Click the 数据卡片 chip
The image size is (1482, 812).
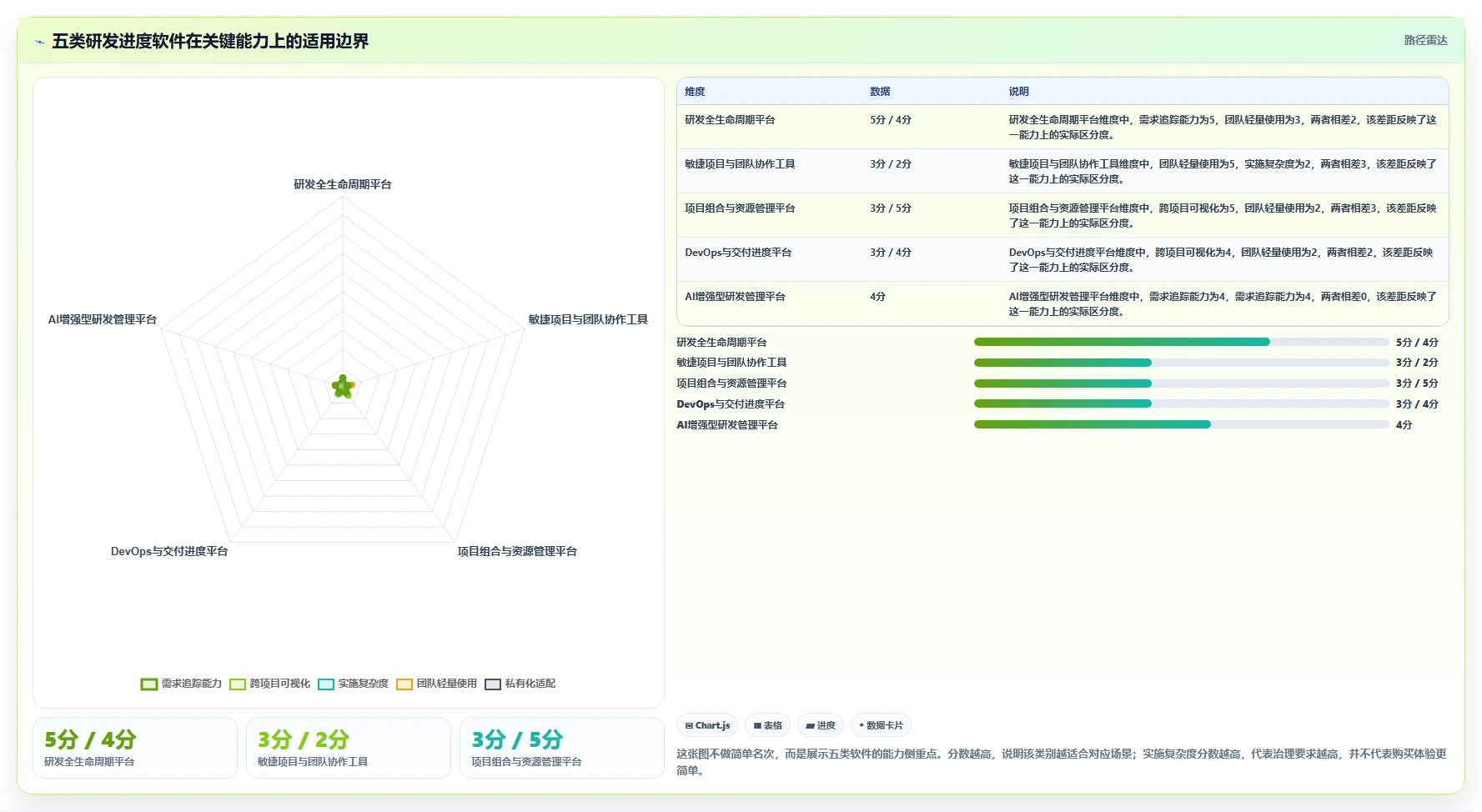[x=881, y=725]
